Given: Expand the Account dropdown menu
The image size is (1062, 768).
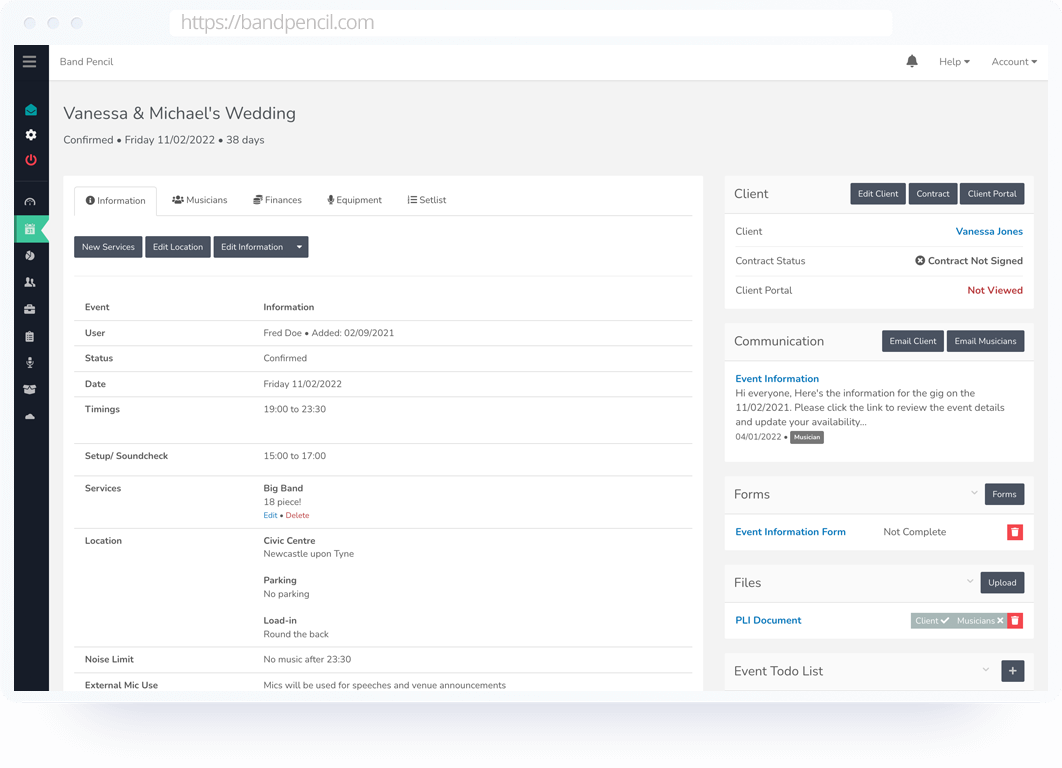Looking at the screenshot, I should [1014, 62].
